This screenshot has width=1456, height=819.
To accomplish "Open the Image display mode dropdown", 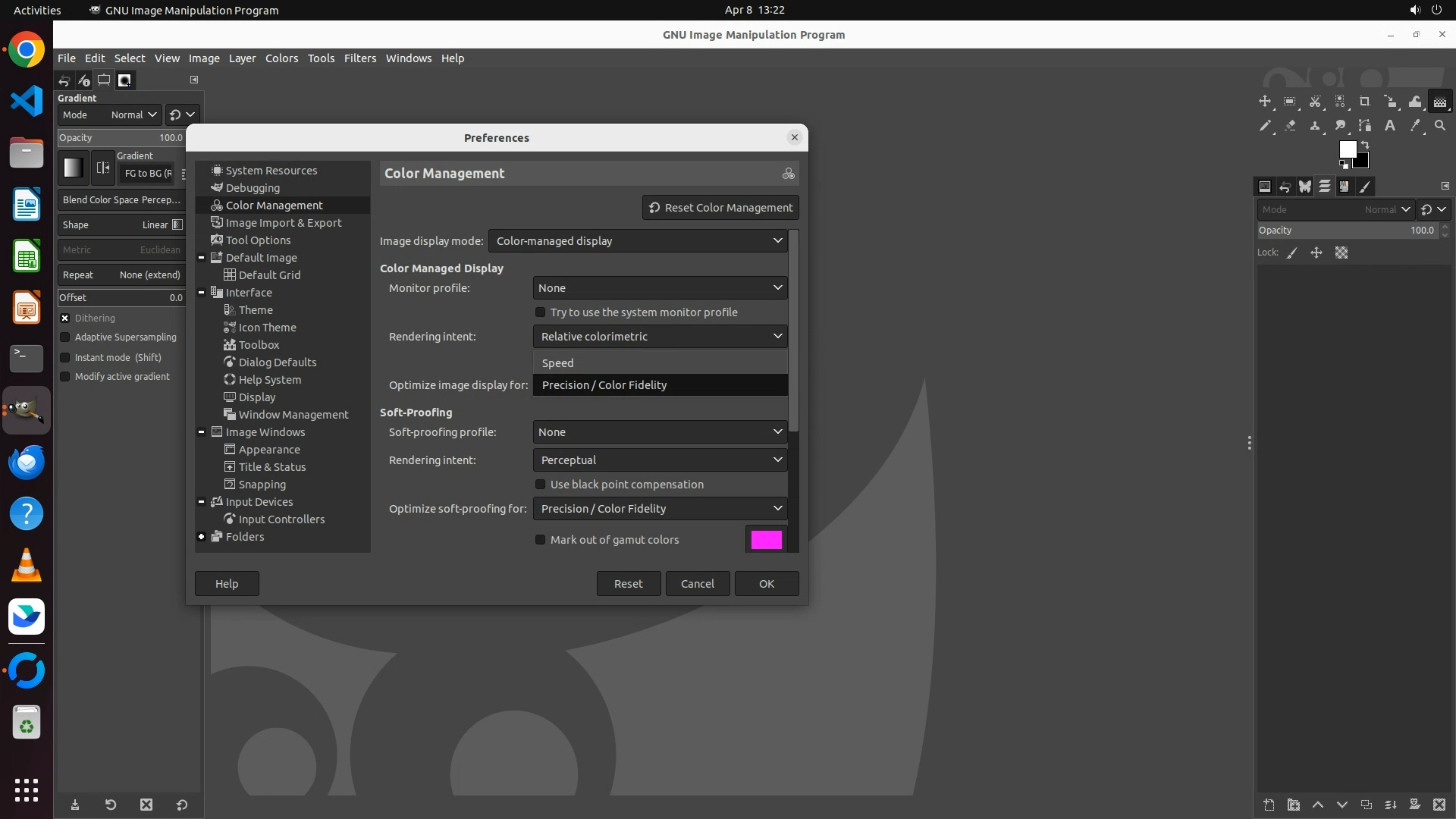I will (638, 241).
